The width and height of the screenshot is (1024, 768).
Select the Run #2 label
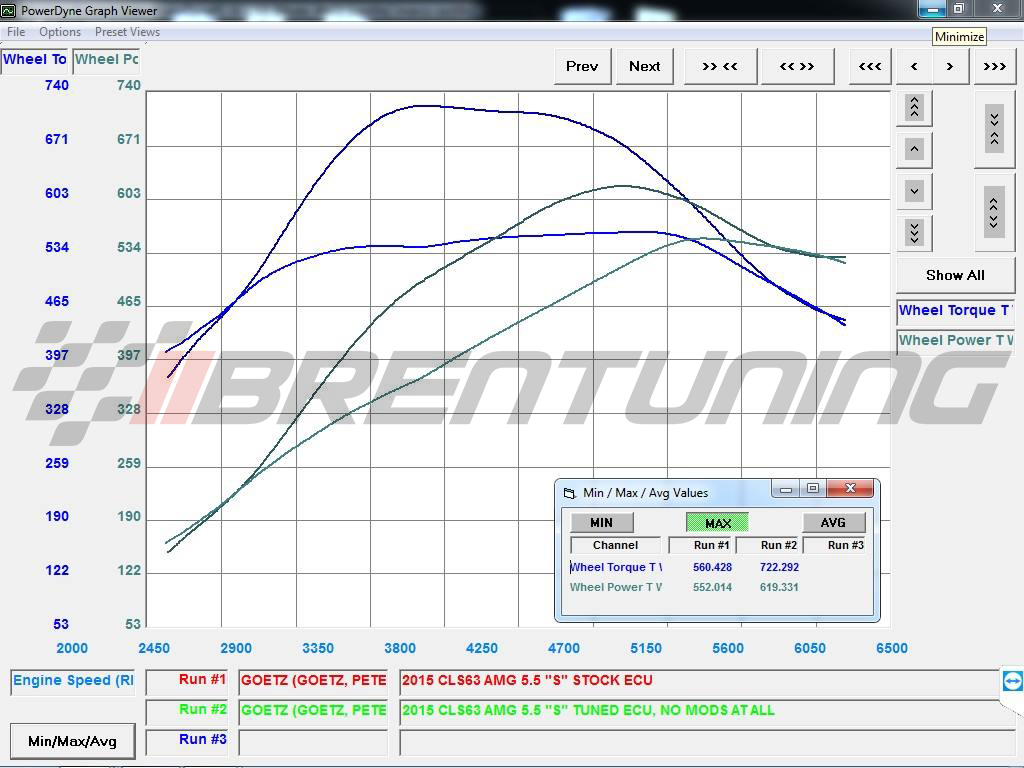[187, 711]
